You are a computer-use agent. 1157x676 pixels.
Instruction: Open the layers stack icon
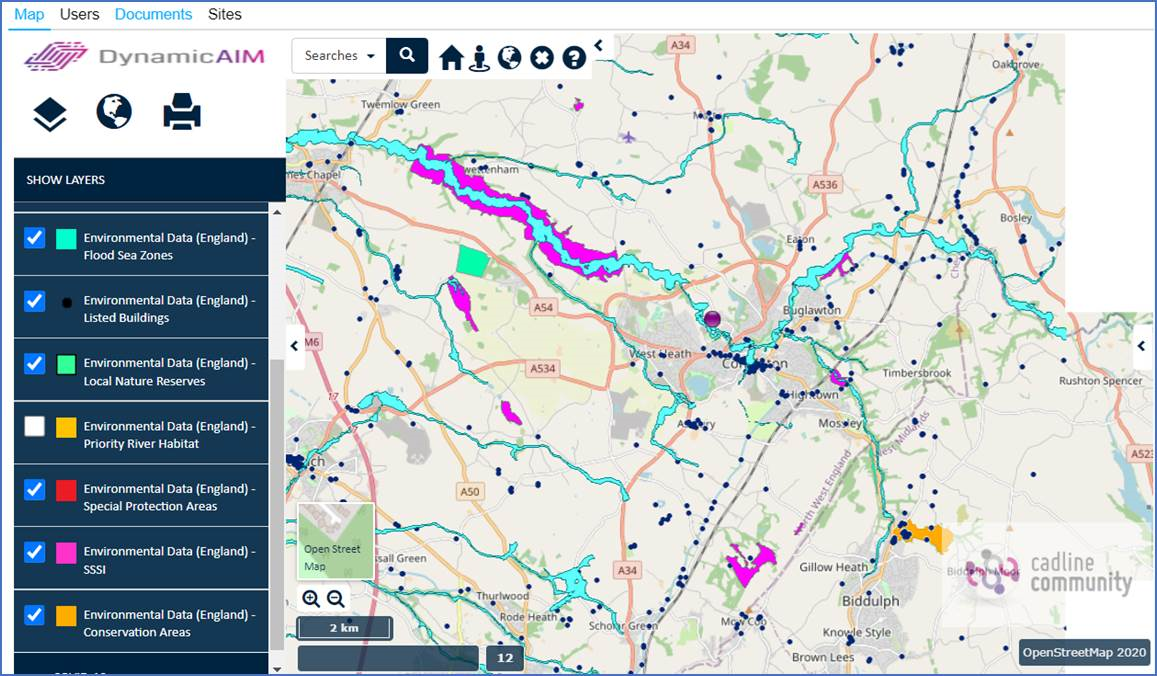tap(50, 115)
